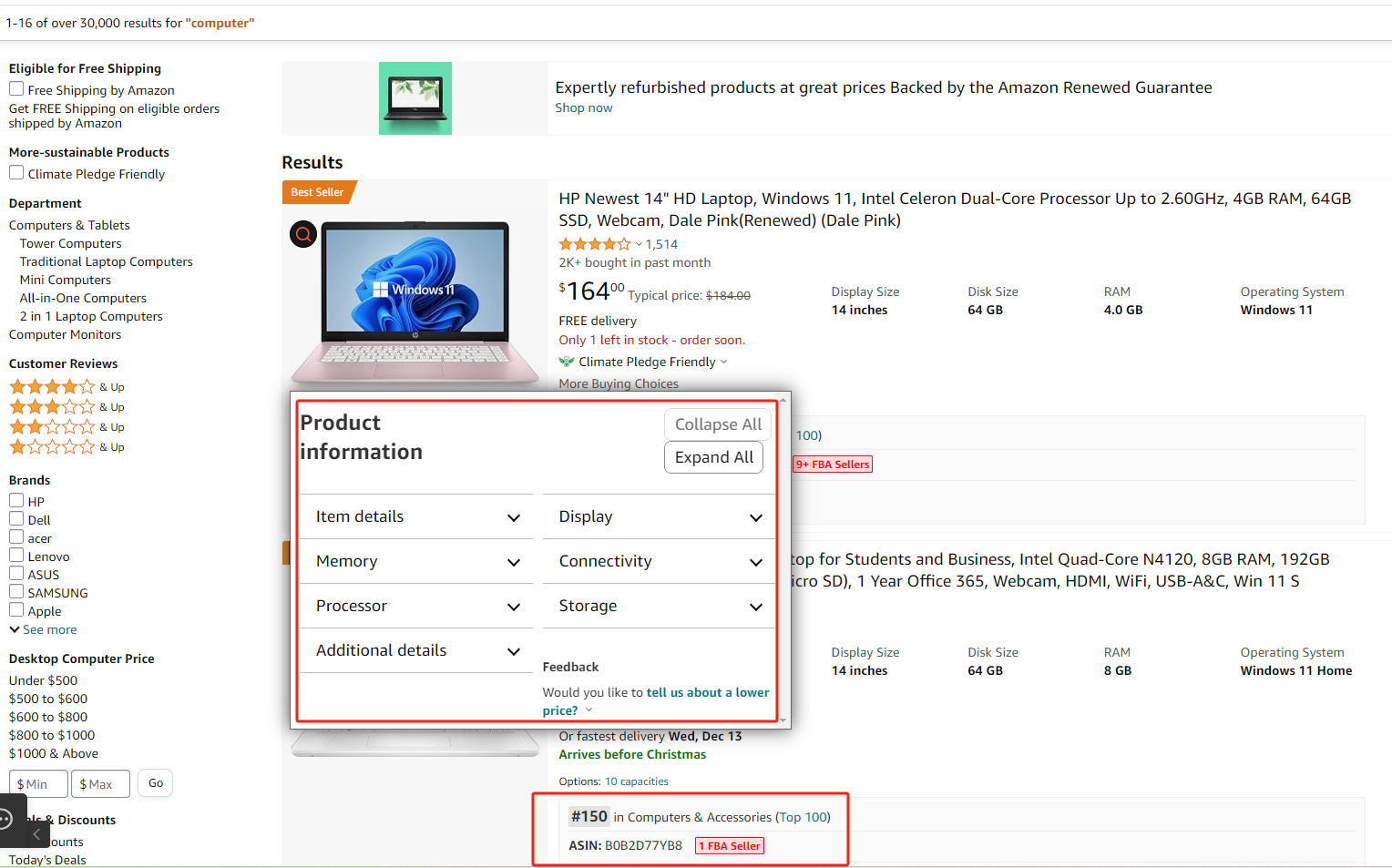Image resolution: width=1392 pixels, height=868 pixels.
Task: Expand the Storage section
Action: pyautogui.click(x=660, y=606)
